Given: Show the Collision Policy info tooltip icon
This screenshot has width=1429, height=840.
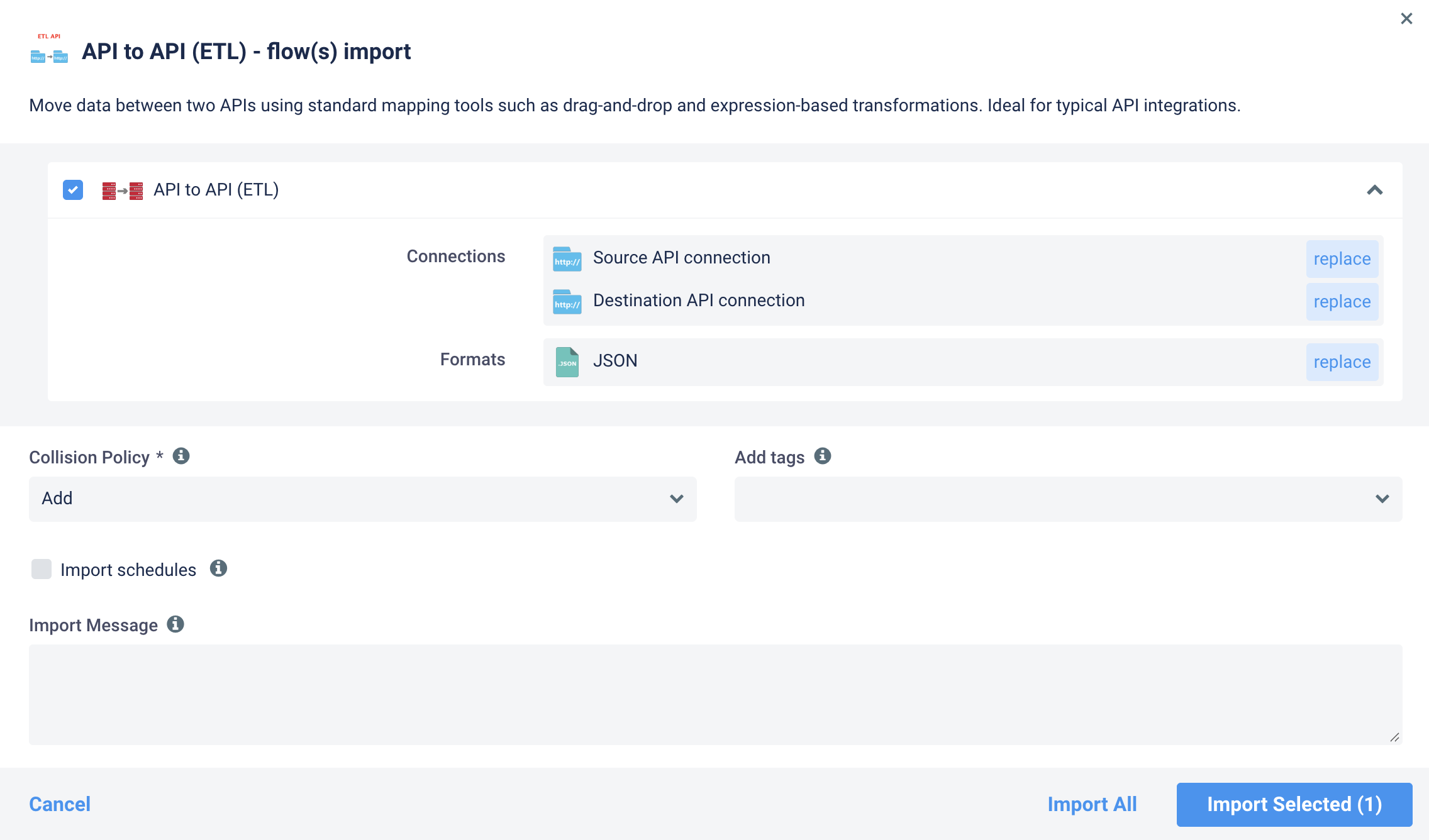Looking at the screenshot, I should tap(181, 456).
